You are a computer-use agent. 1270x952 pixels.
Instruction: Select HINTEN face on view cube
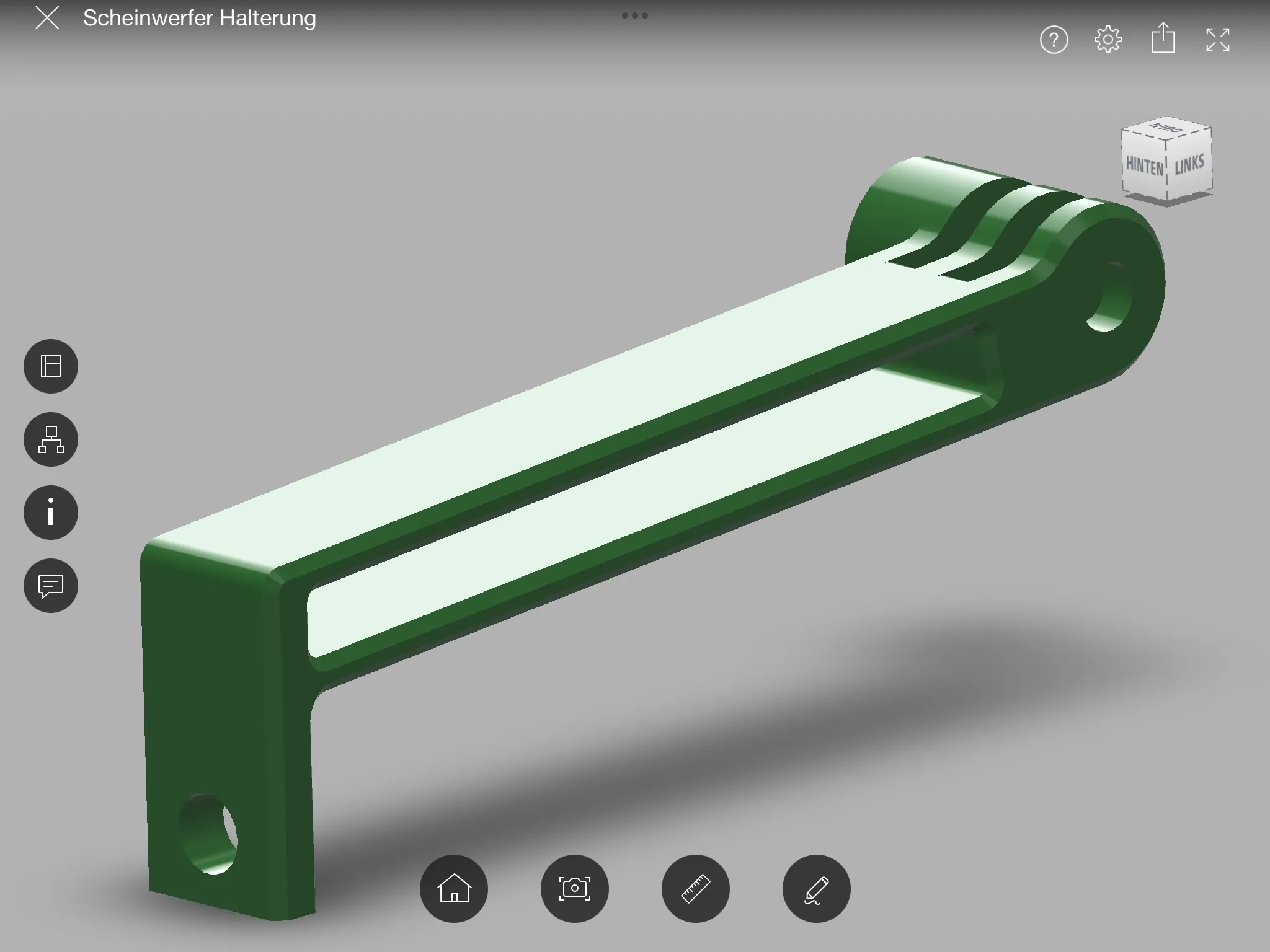tap(1144, 167)
